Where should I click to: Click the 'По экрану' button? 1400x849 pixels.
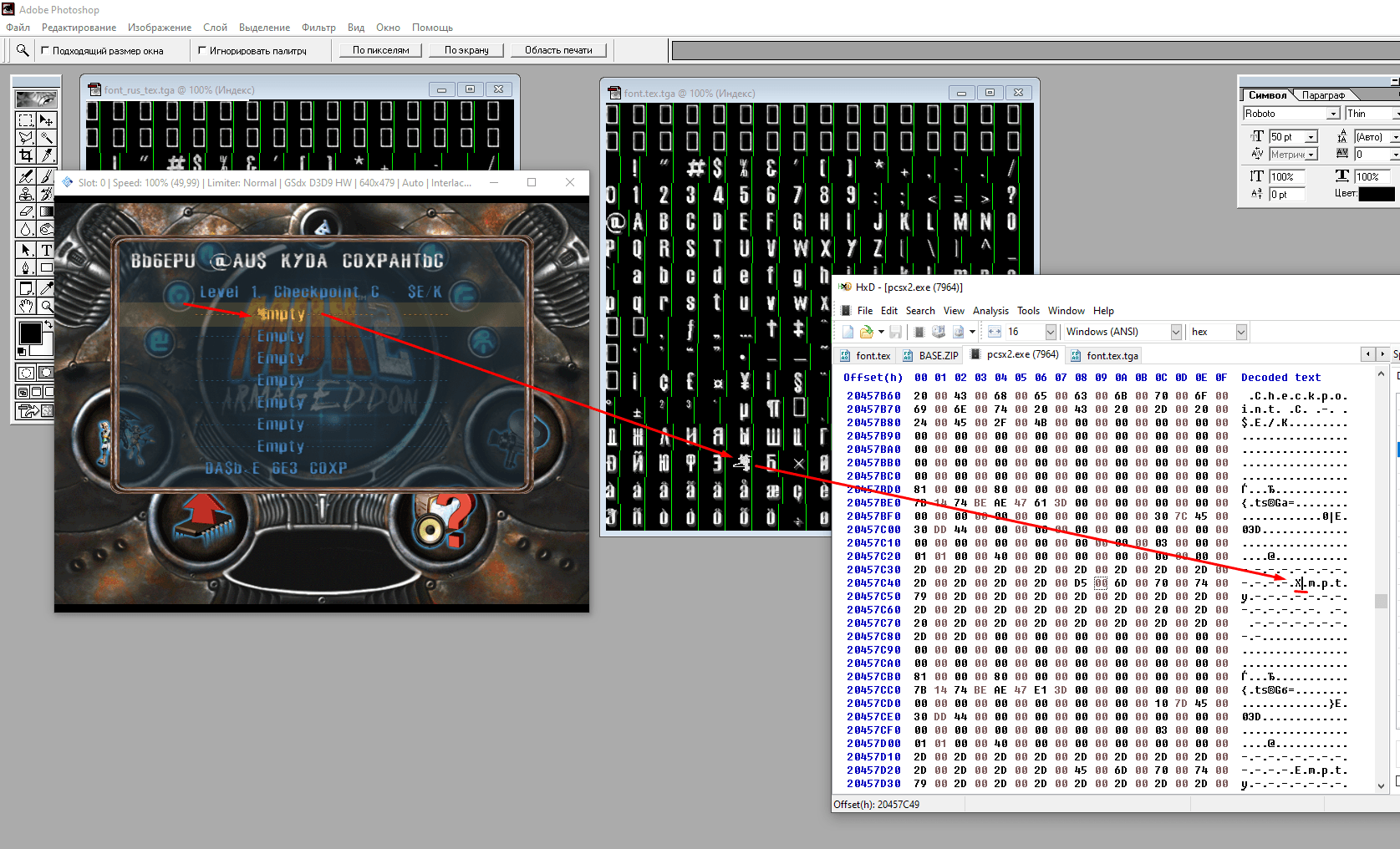[466, 50]
